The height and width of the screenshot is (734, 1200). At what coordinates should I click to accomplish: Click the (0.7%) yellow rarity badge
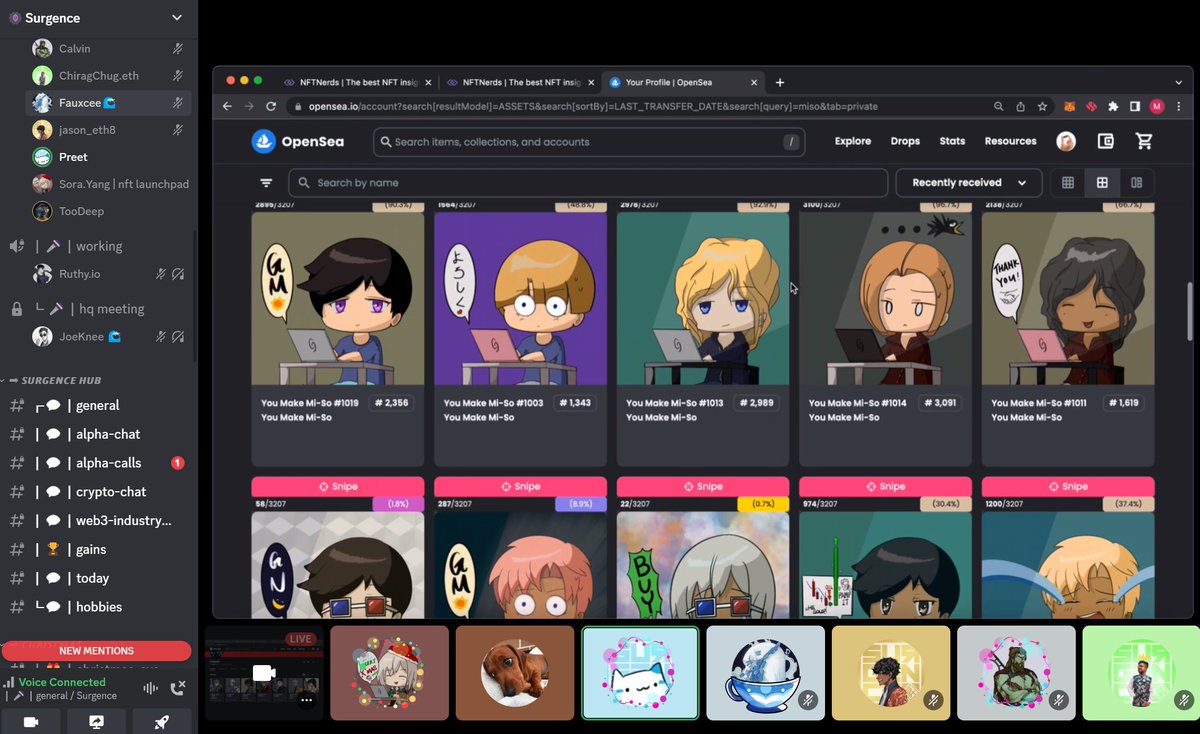tap(762, 503)
